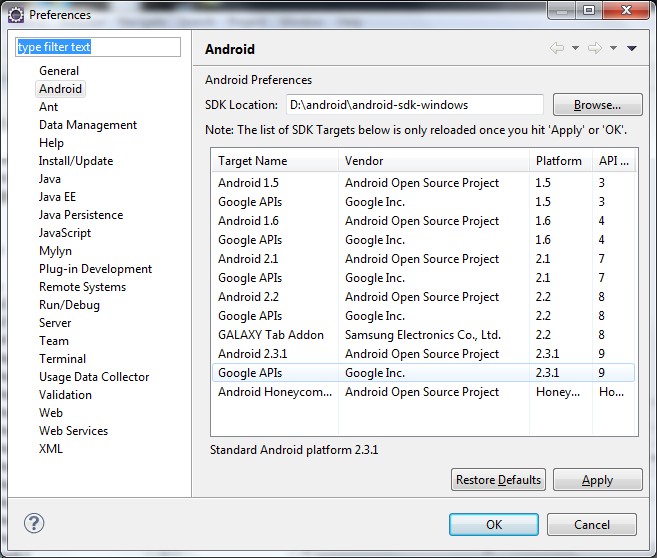This screenshot has height=558, width=657.
Task: Select Java EE in the tree
Action: point(57,197)
